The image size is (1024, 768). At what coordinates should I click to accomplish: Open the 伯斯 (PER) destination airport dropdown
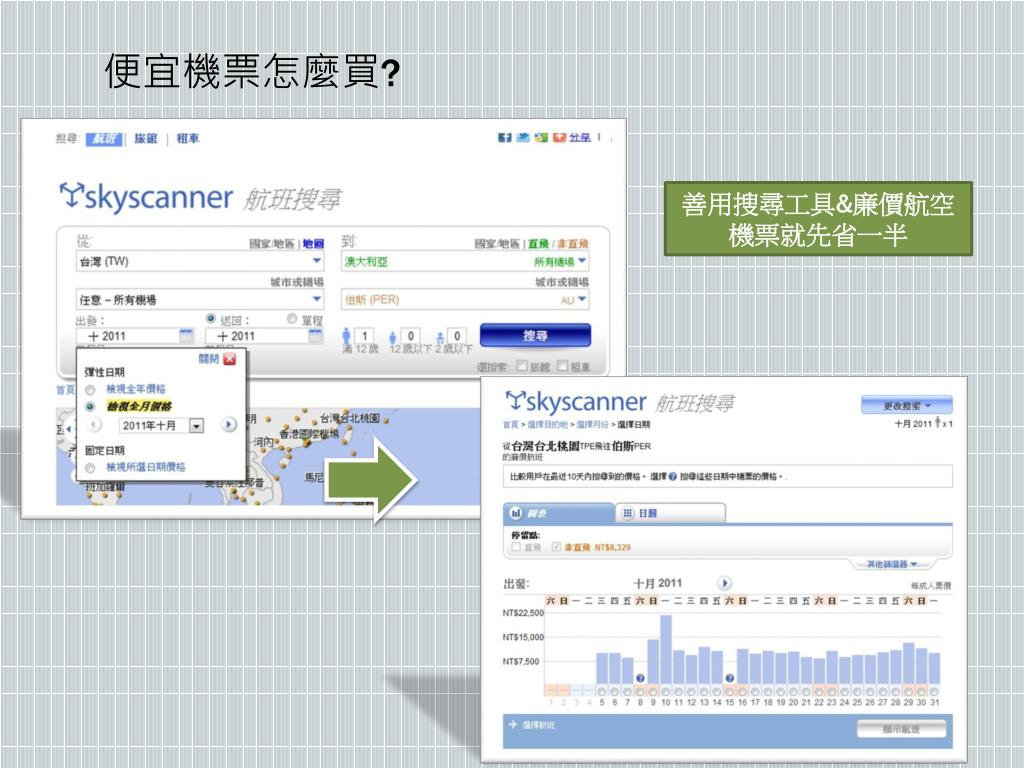(x=464, y=299)
